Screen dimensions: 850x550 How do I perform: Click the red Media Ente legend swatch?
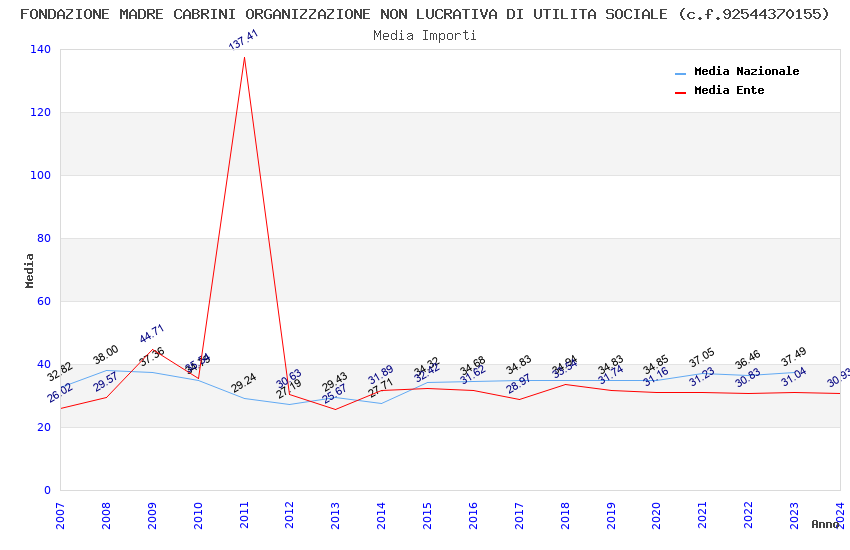pos(680,93)
